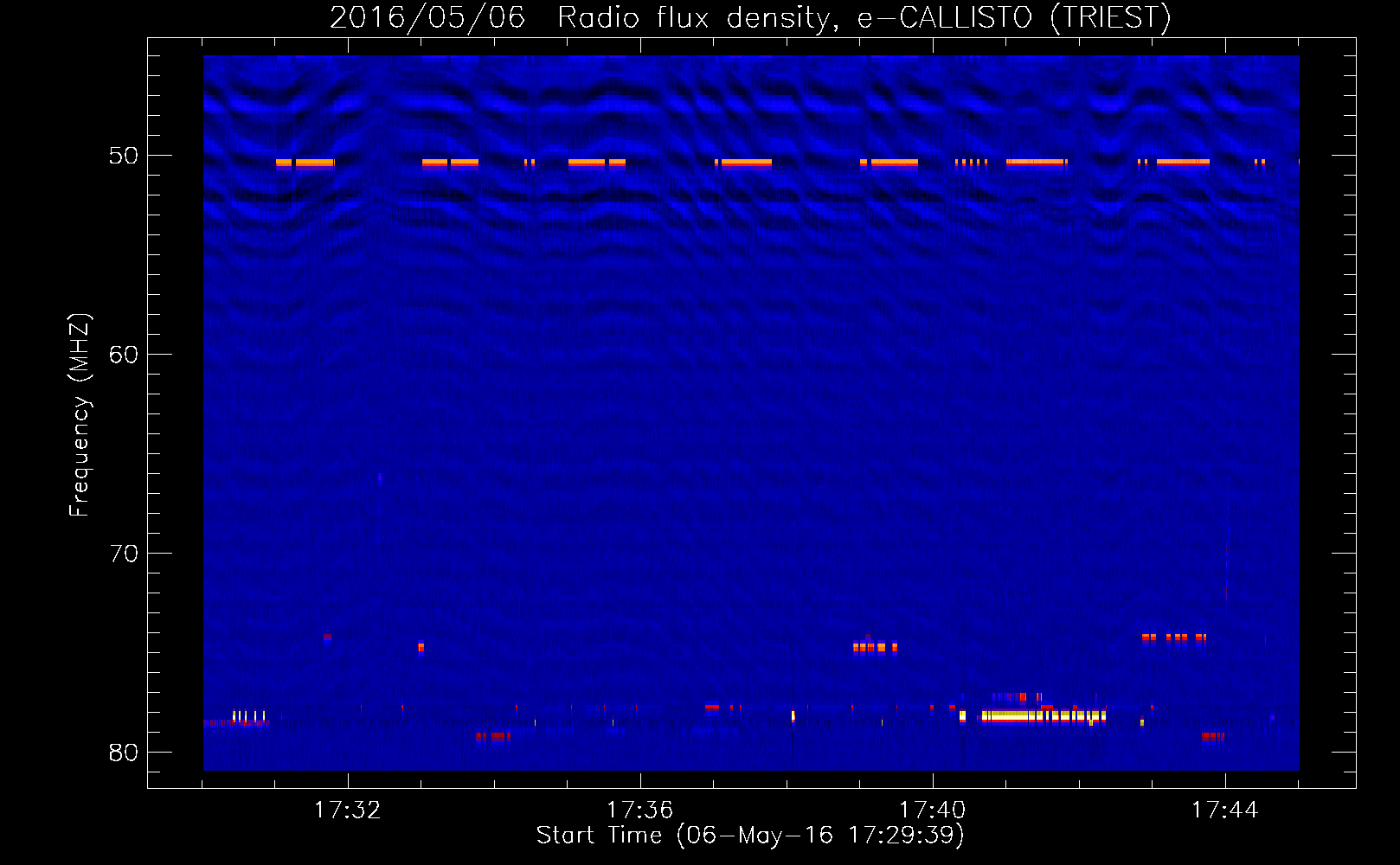1400x865 pixels.
Task: Click the 'Frequency (MHZ)' axis label
Action: pyautogui.click(x=80, y=414)
